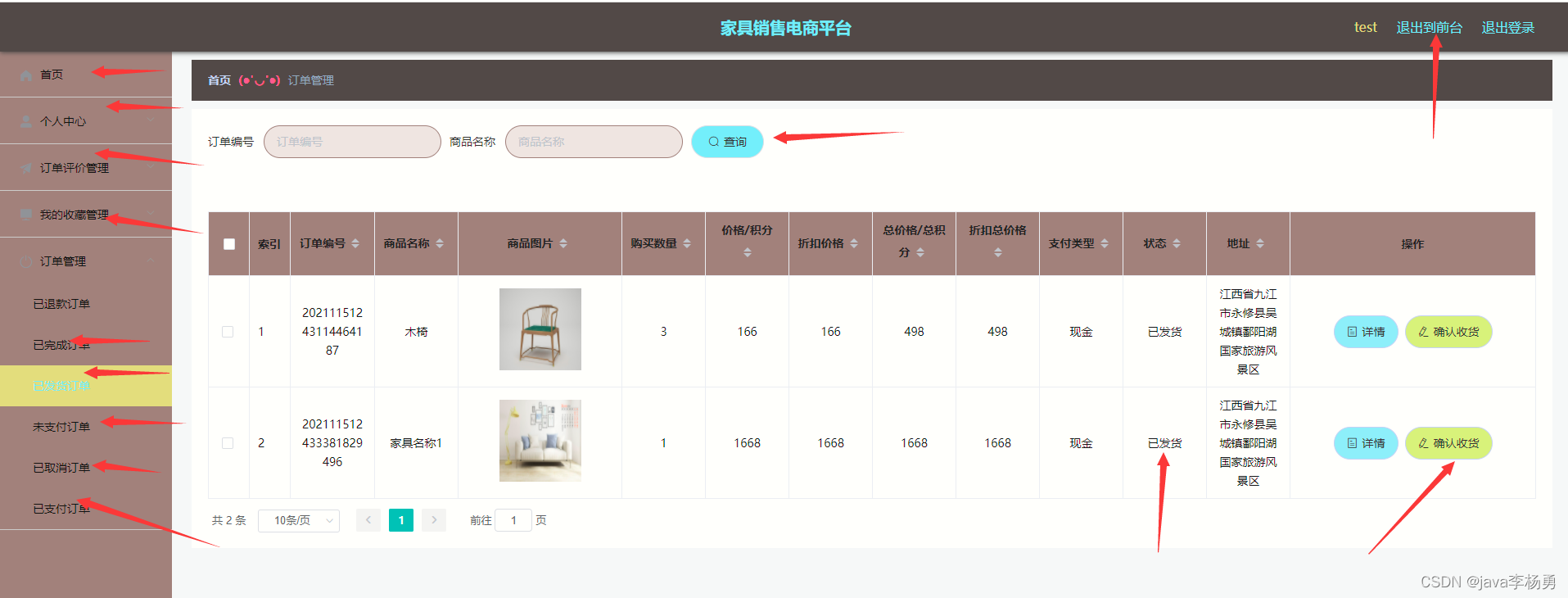
Task: Click the 订单编号 search input field
Action: tap(352, 142)
